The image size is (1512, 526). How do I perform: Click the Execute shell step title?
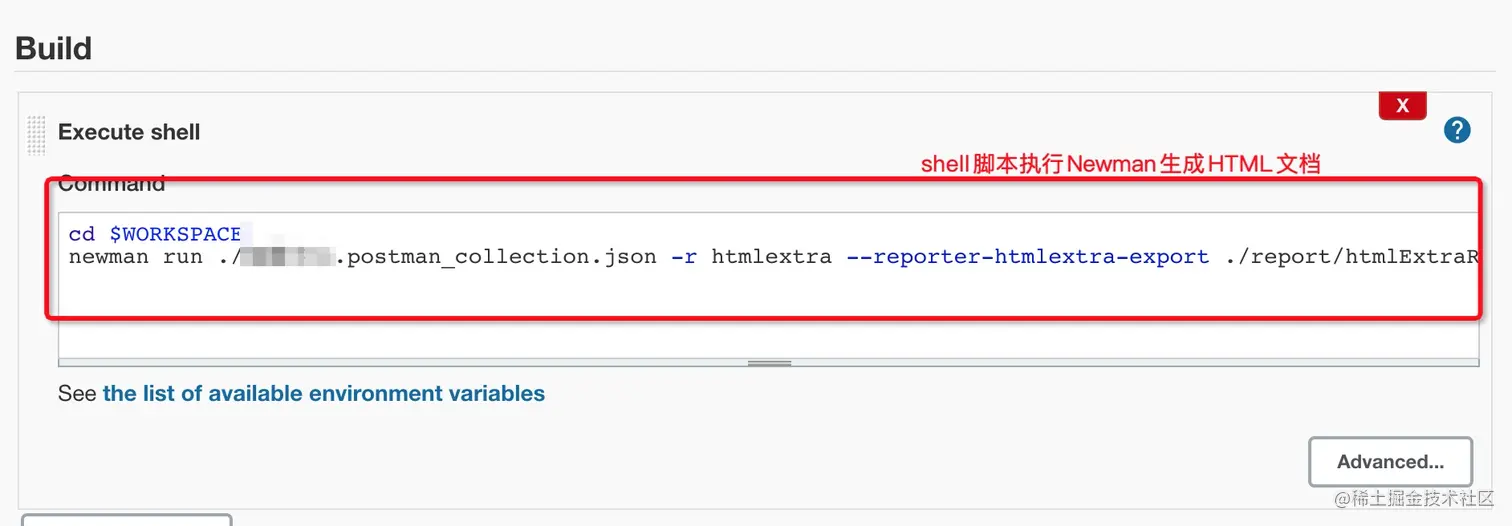tap(129, 132)
